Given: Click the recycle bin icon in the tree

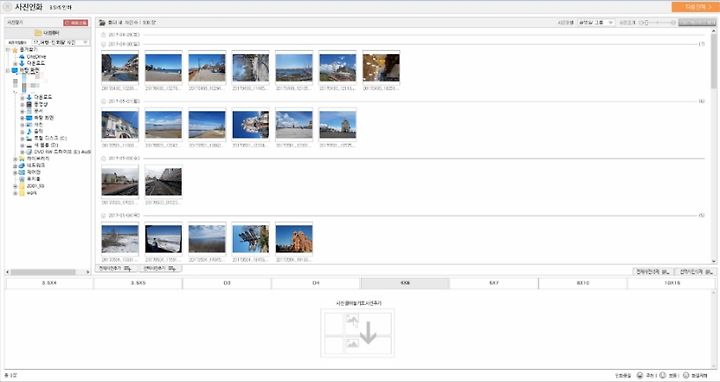Looking at the screenshot, I should pyautogui.click(x=22, y=179).
